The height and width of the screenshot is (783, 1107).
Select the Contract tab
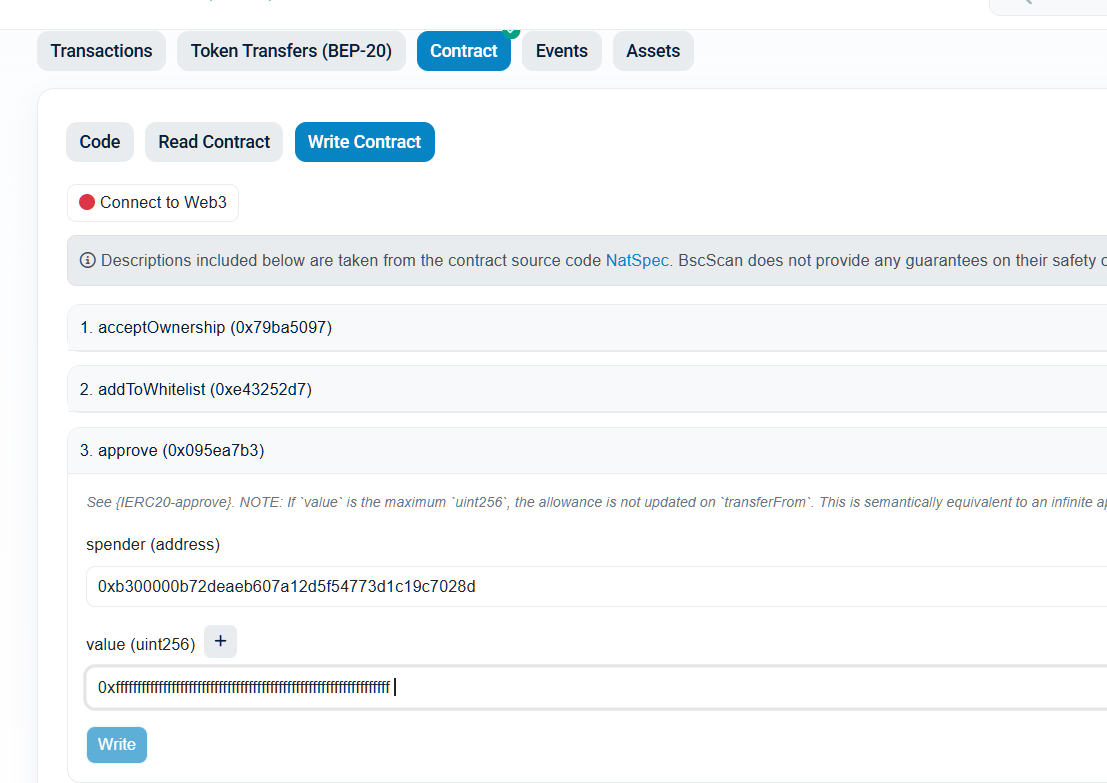[463, 52]
